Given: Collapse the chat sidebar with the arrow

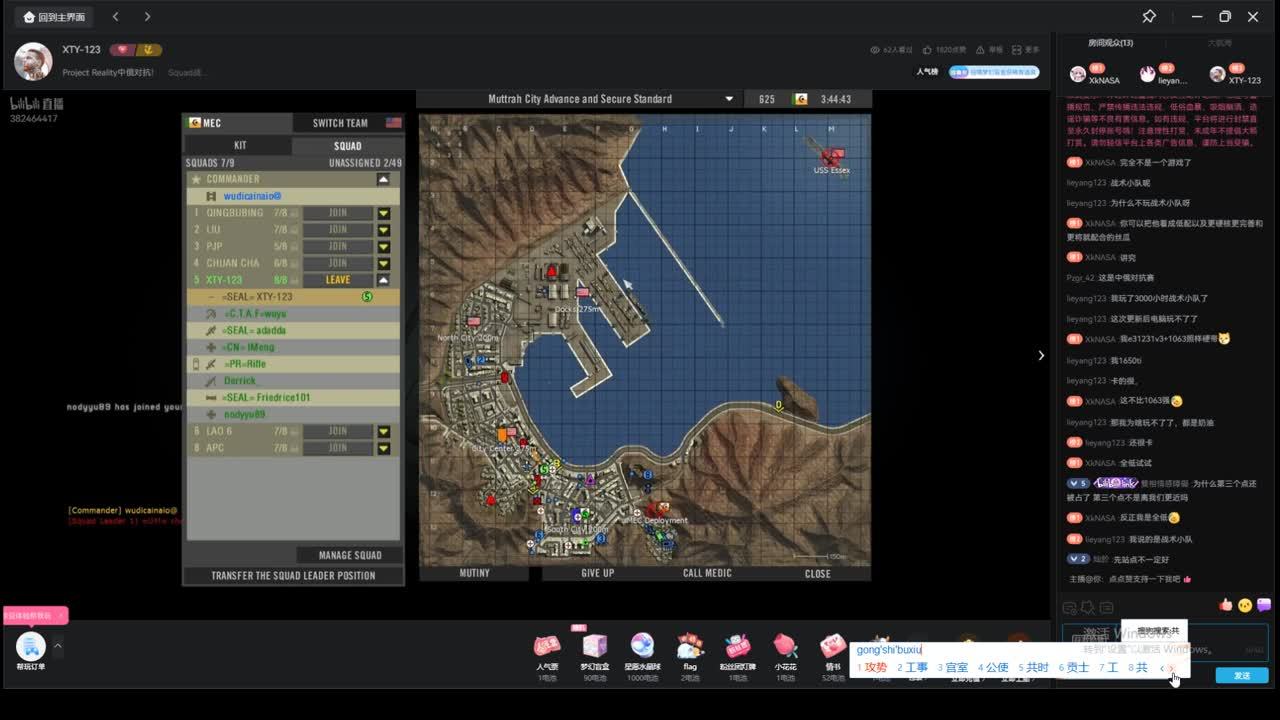Looking at the screenshot, I should 1041,355.
